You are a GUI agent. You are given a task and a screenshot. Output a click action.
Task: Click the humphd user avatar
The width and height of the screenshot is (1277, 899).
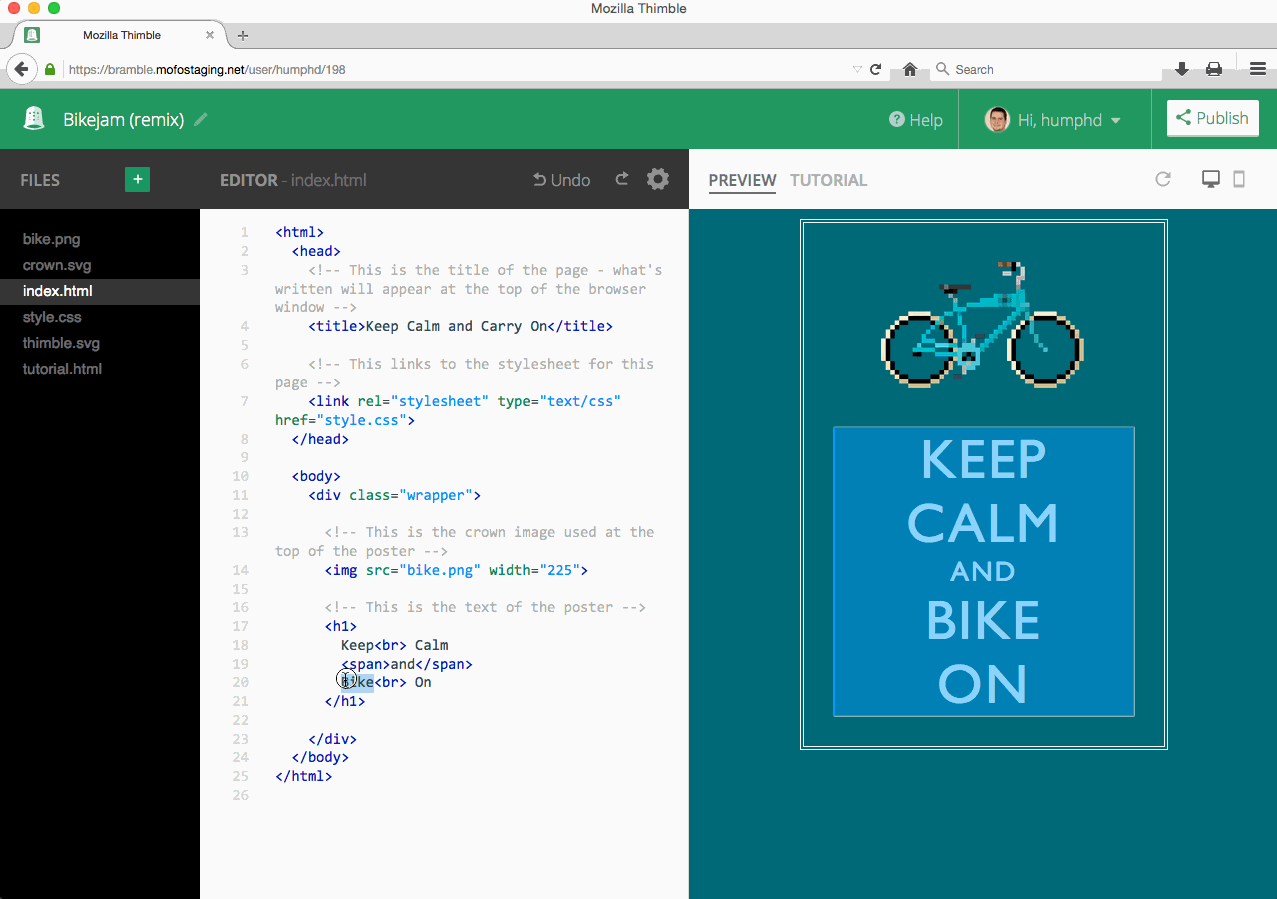click(997, 120)
